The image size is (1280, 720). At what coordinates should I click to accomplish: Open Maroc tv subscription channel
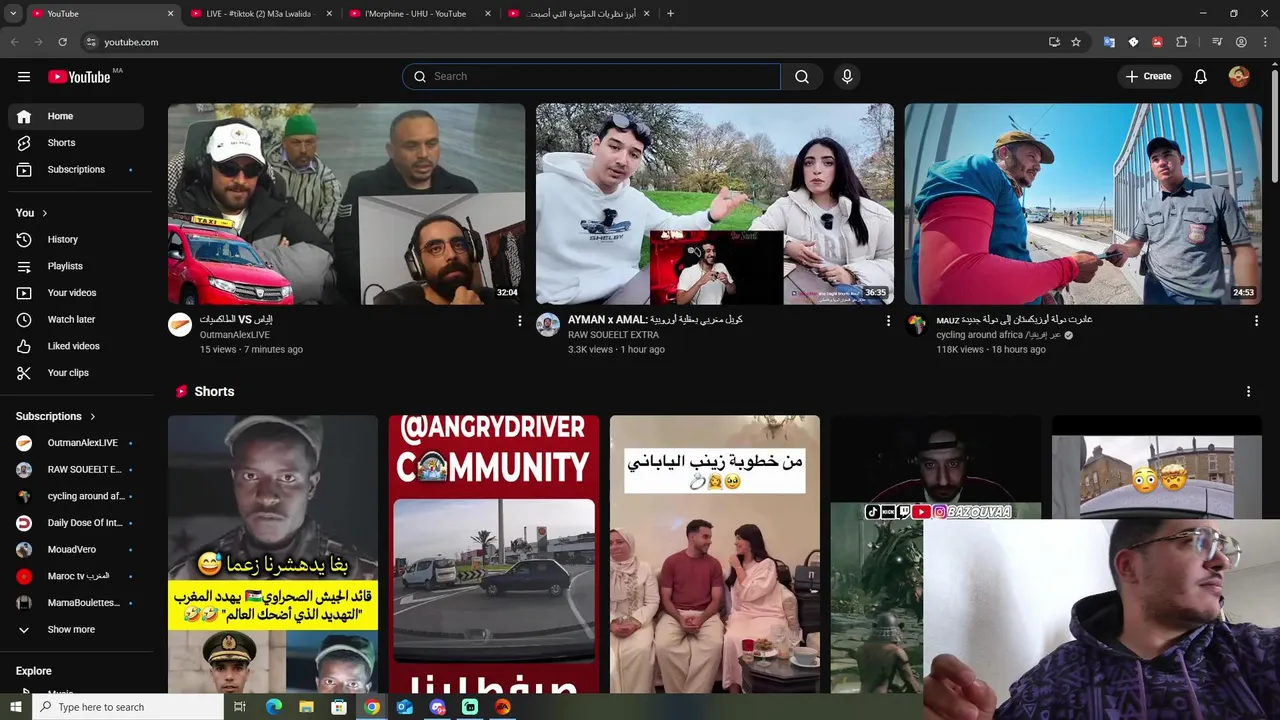pyautogui.click(x=76, y=576)
